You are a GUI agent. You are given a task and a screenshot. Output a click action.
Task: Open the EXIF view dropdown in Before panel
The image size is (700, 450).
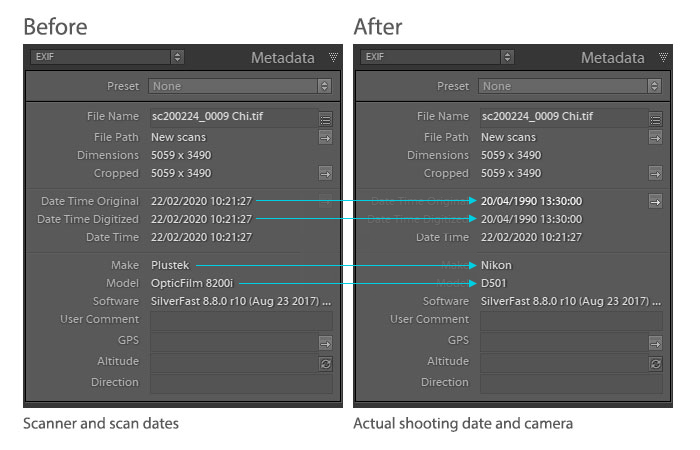click(x=107, y=58)
